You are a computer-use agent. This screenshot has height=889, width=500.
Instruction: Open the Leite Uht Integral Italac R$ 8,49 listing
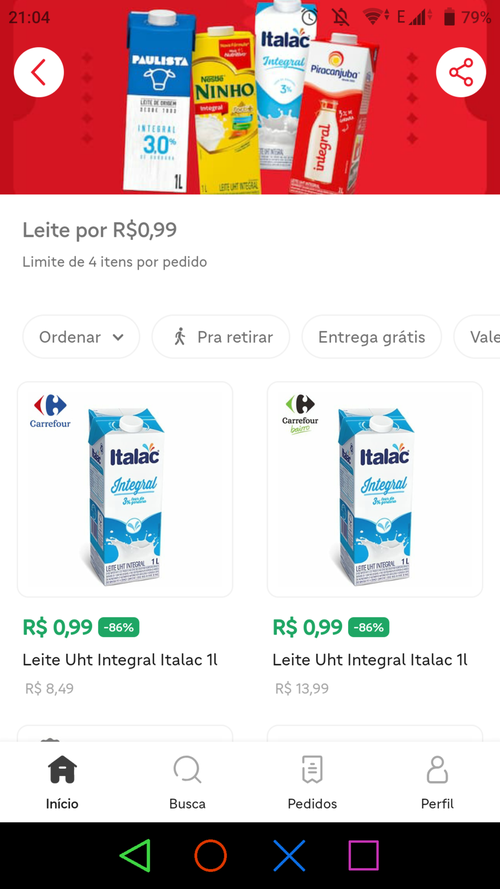coord(120,660)
